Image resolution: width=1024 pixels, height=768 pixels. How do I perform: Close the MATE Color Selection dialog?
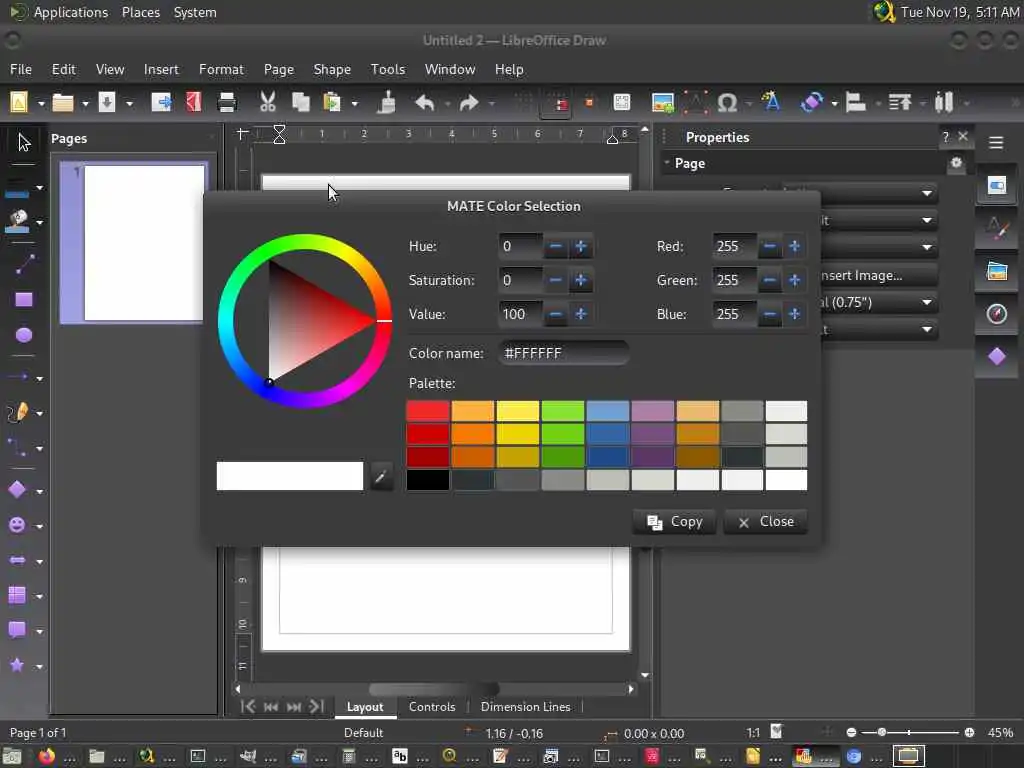(x=765, y=521)
